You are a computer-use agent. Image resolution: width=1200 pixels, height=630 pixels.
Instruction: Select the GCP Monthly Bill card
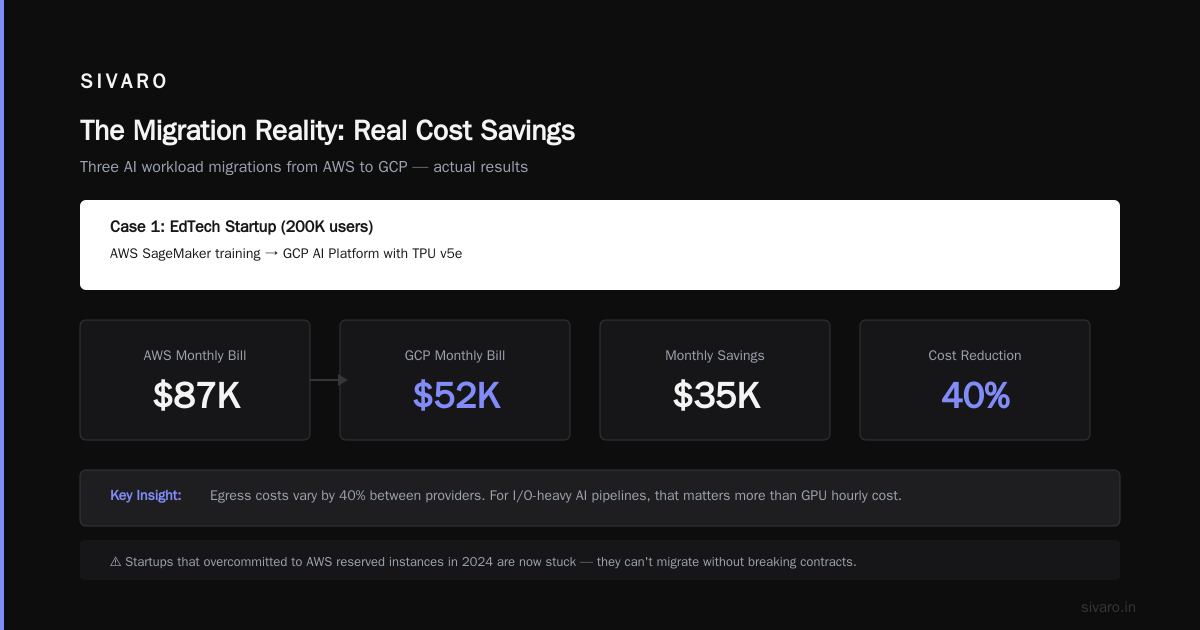[x=455, y=380]
